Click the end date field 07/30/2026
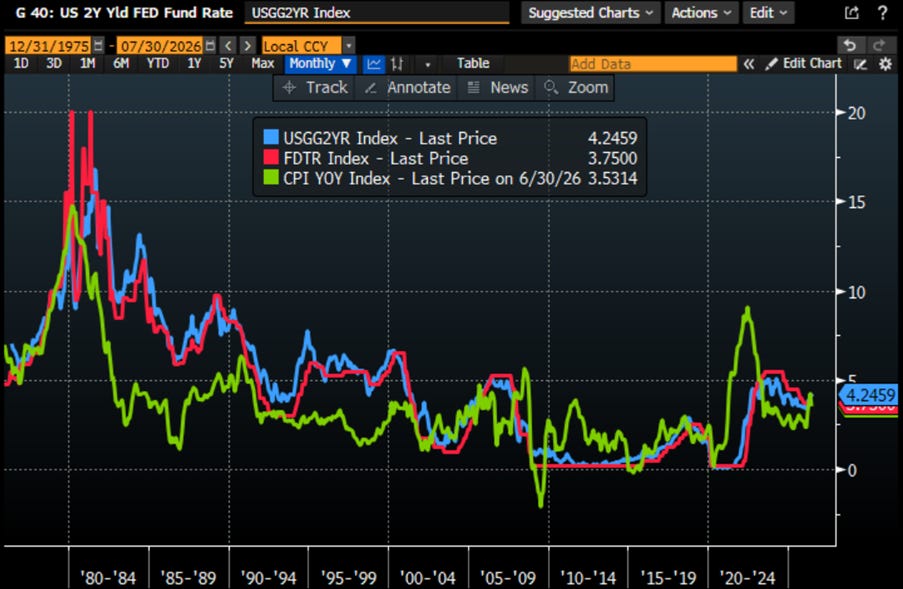Image resolution: width=903 pixels, height=589 pixels. (x=160, y=45)
